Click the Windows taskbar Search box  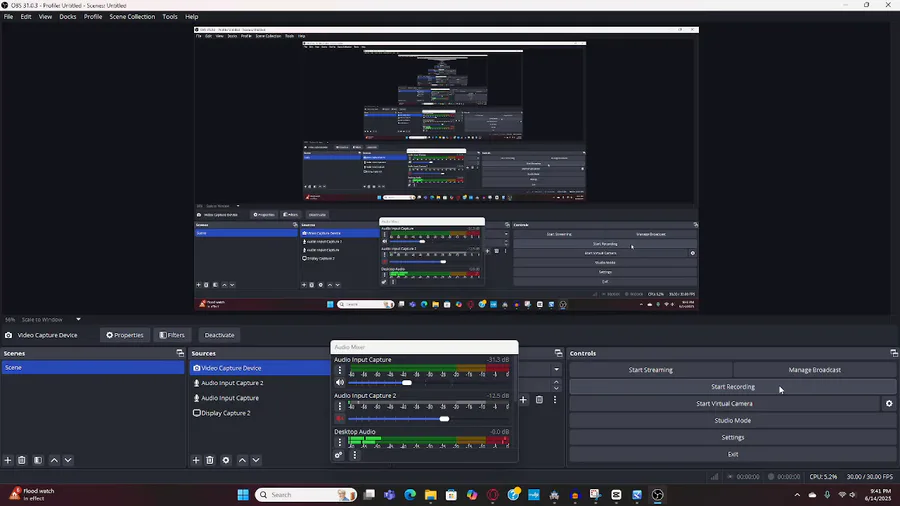tap(305, 495)
